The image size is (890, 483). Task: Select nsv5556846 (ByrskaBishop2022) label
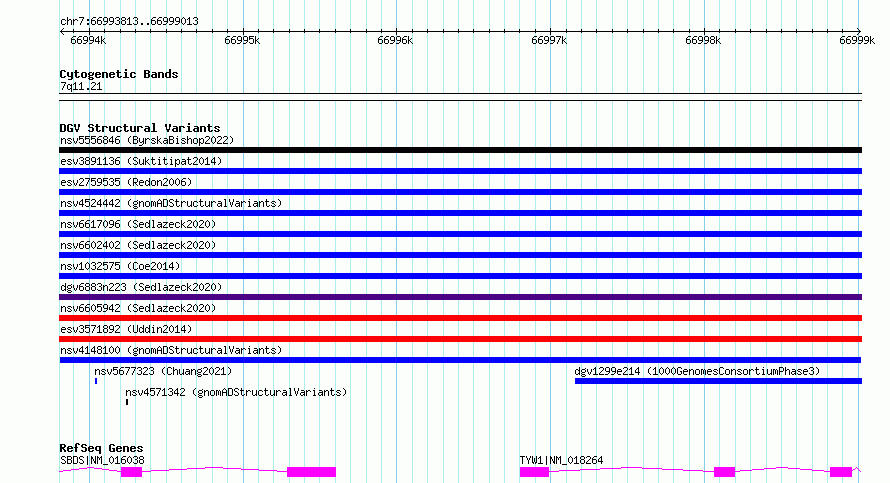click(x=147, y=140)
